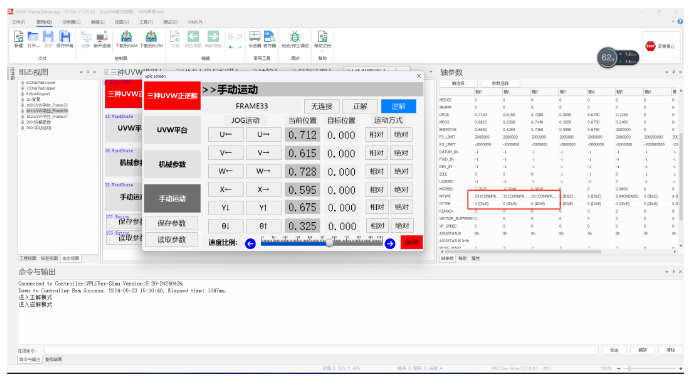Click the disconnect controller icon
Image resolution: width=690 pixels, height=380 pixels.
point(102,37)
